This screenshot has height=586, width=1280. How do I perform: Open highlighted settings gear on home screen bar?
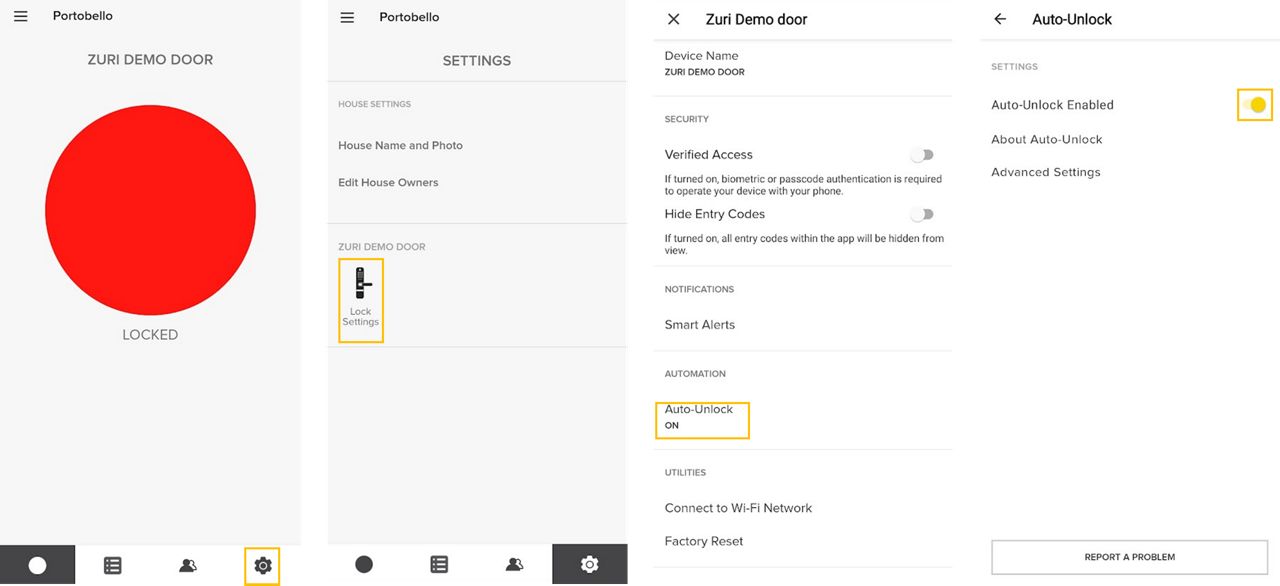(262, 566)
